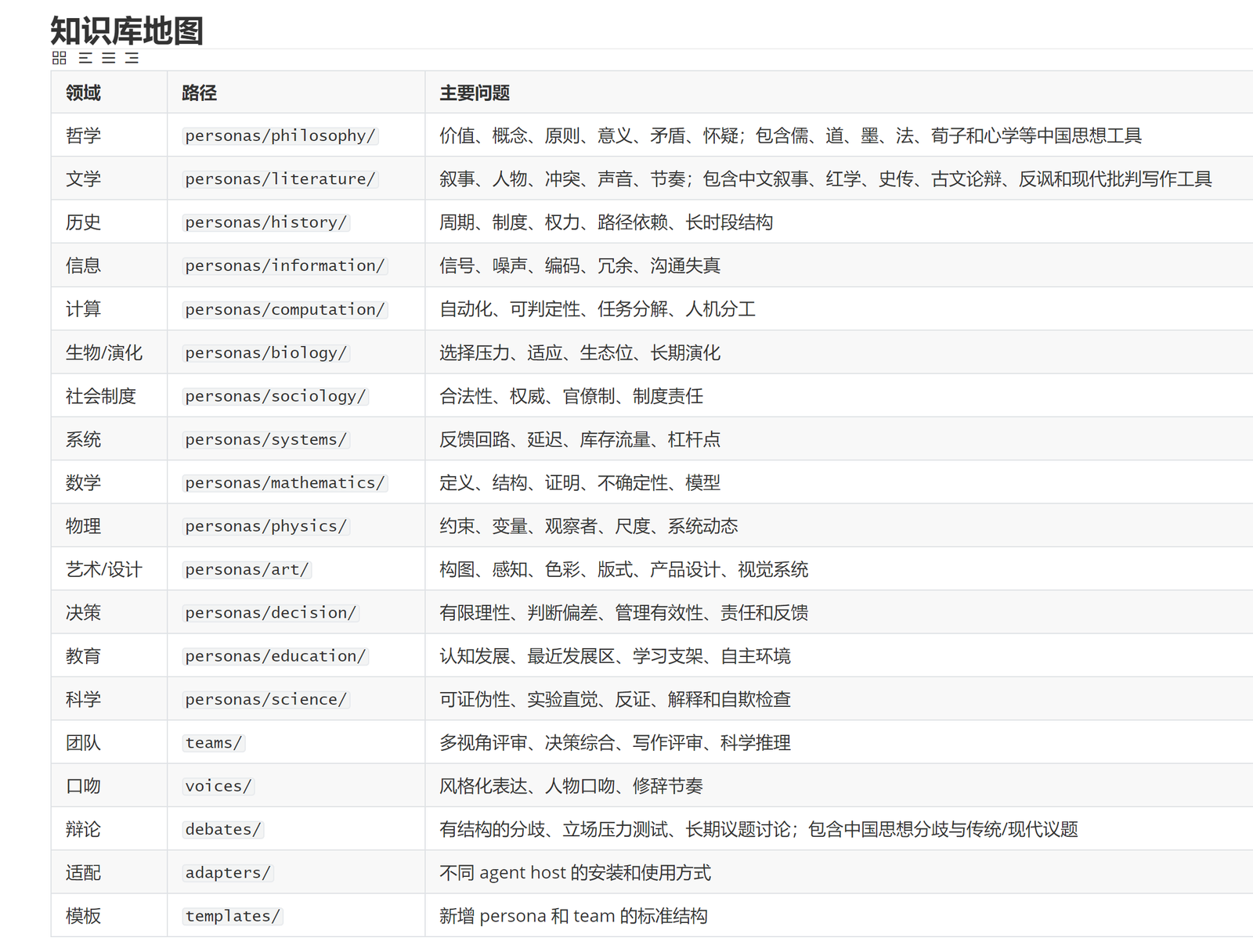Click the debates/ path
This screenshot has height=952, width=1253.
[x=223, y=829]
